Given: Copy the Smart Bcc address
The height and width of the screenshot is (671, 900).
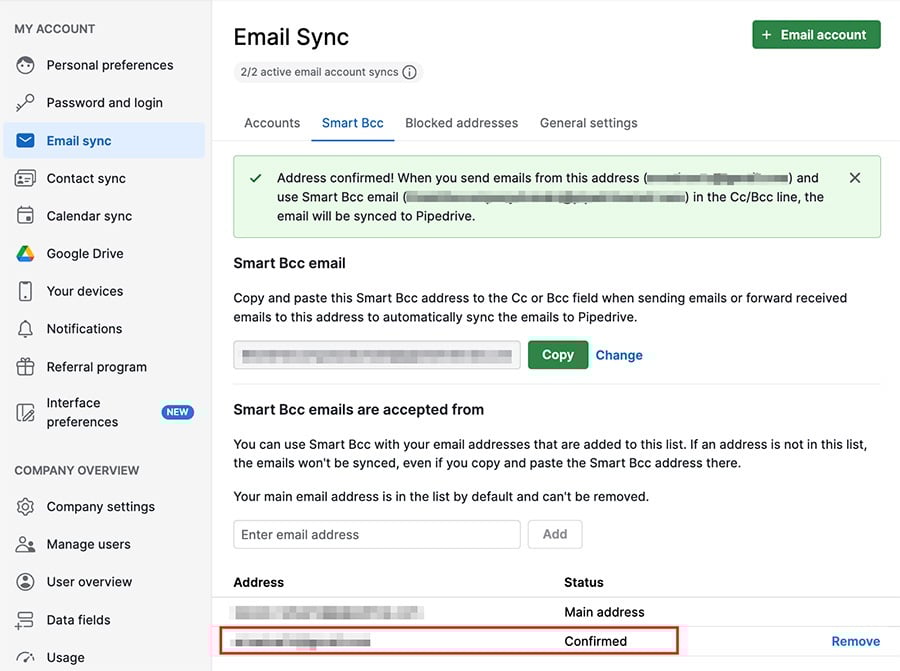Looking at the screenshot, I should tap(558, 355).
